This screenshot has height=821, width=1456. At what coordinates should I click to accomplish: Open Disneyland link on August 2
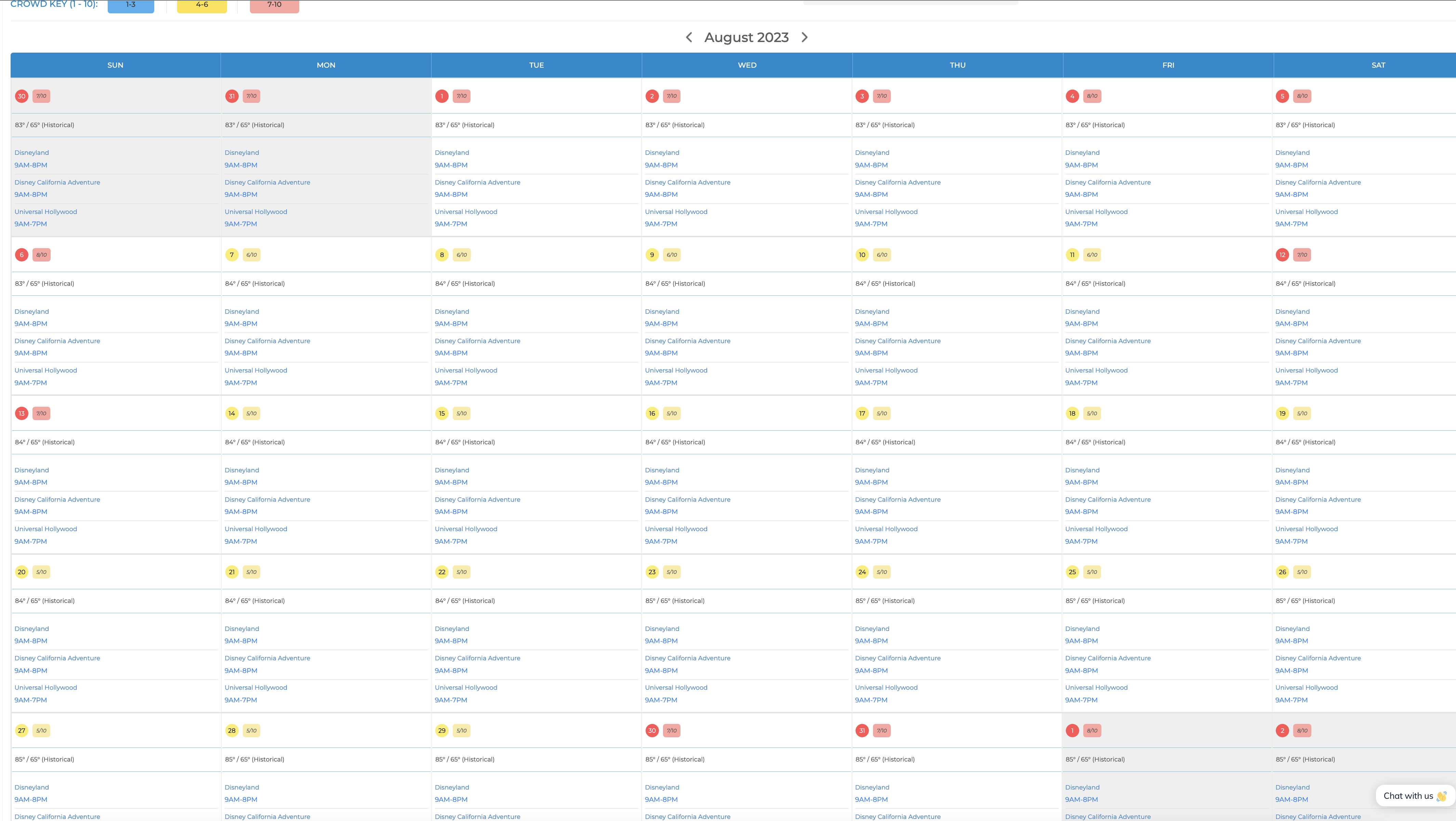[x=662, y=152]
